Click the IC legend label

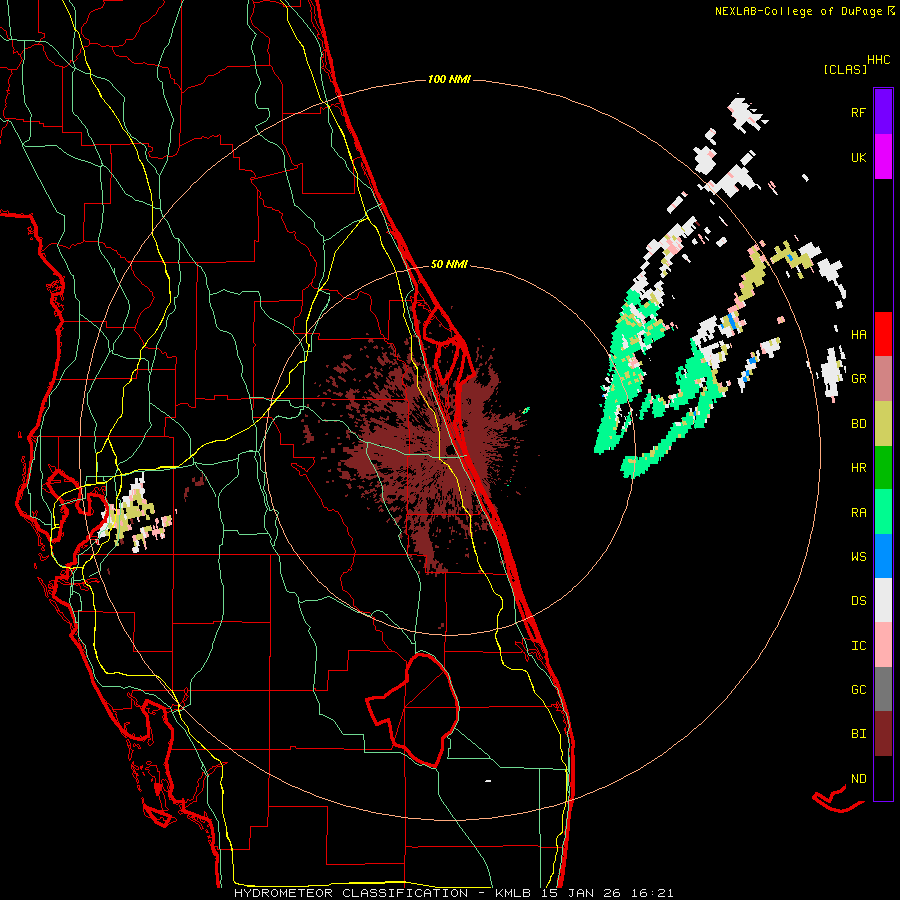(x=858, y=645)
